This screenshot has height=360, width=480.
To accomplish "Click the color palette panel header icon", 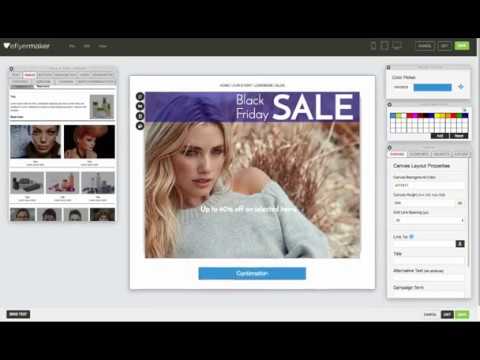I will pyautogui.click(x=389, y=105).
